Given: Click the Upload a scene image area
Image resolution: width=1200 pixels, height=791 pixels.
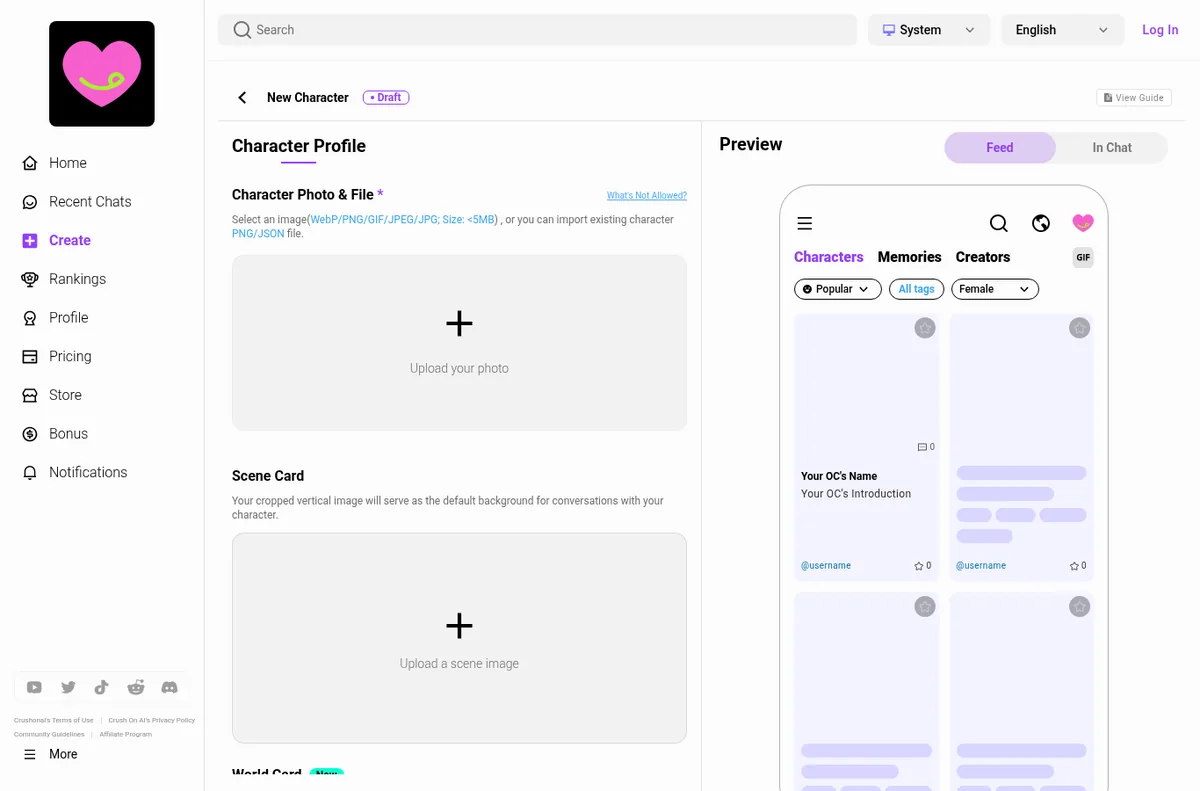Looking at the screenshot, I should [459, 638].
